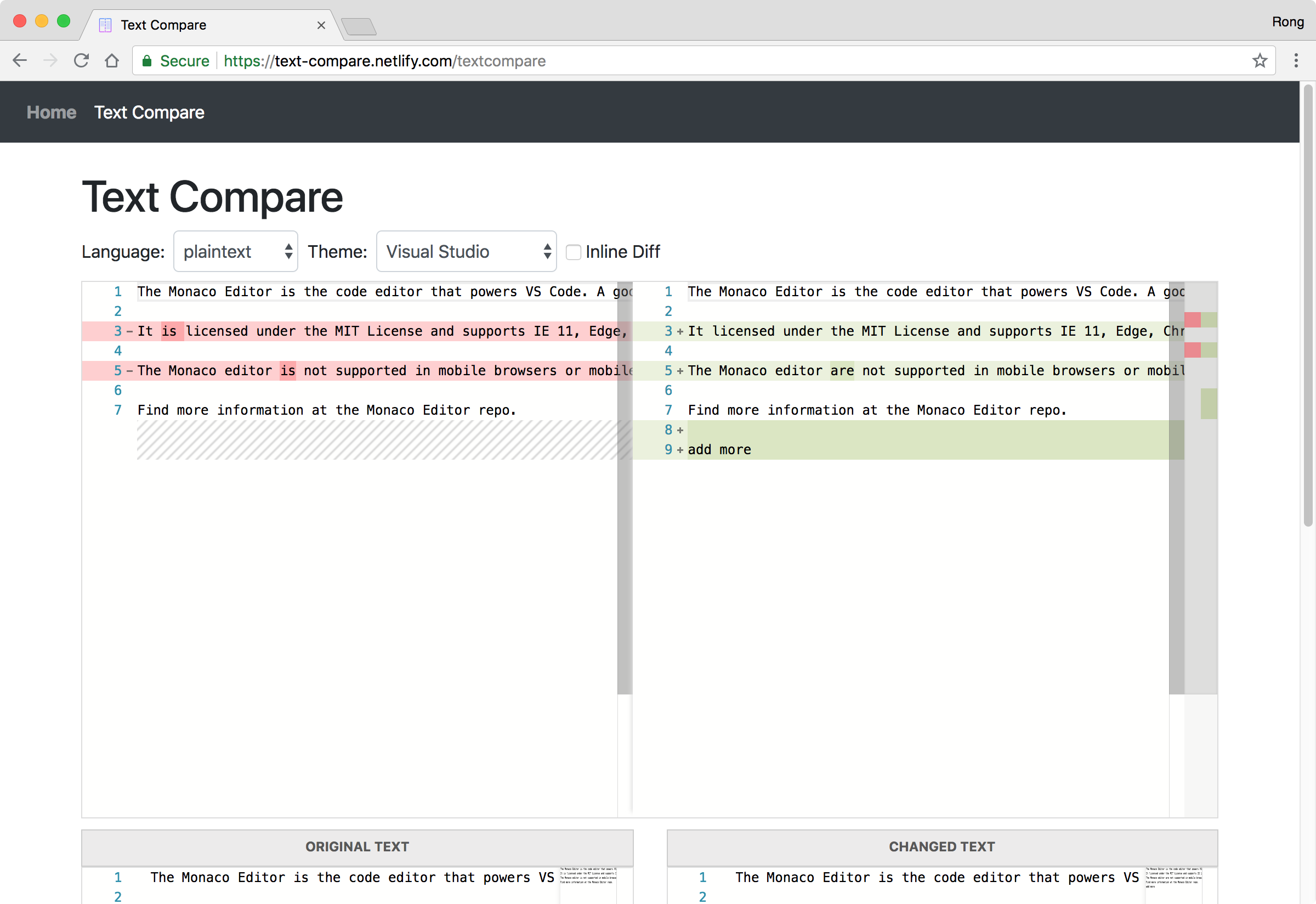Screen dimensions: 1316x904
Task: Select Text Compare in the navbar
Action: point(150,112)
